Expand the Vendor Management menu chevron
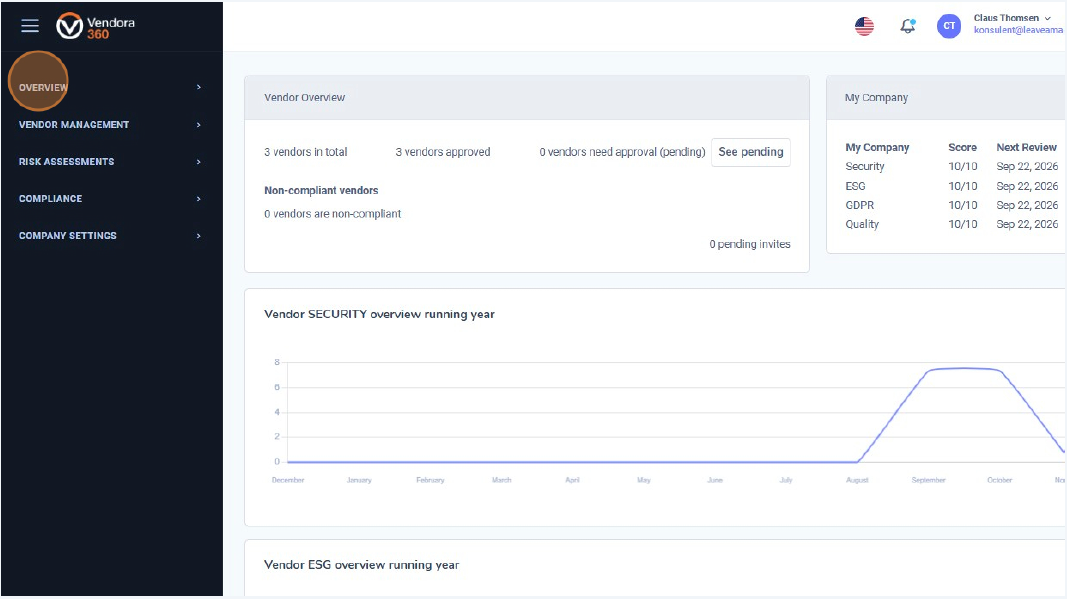The width and height of the screenshot is (1067, 599). tap(198, 124)
